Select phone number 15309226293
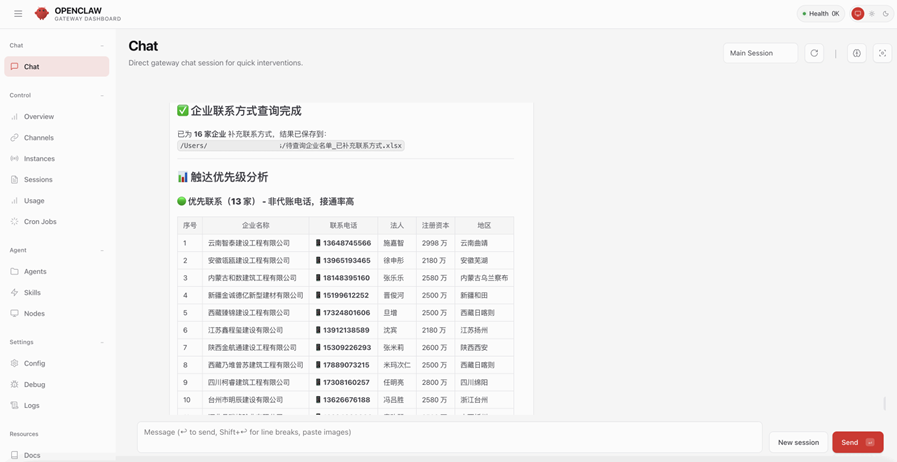Viewport: 897px width, 462px height. tap(347, 348)
